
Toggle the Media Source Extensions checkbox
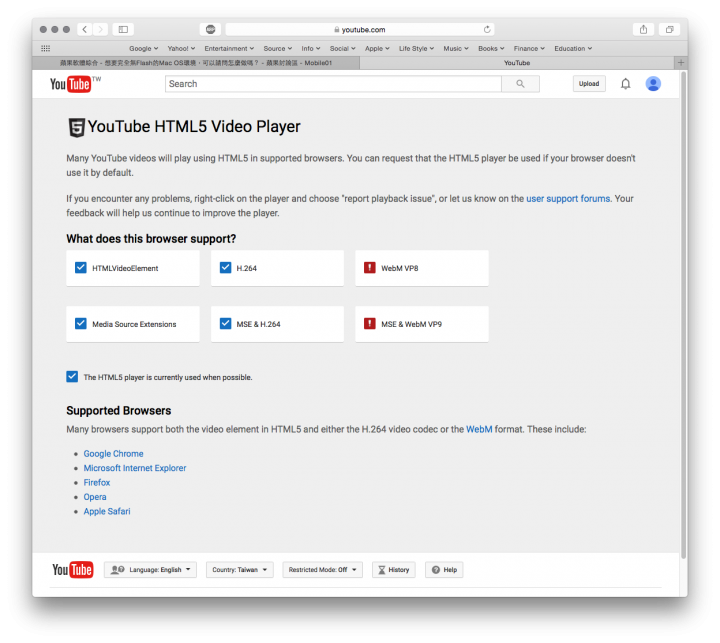(x=80, y=324)
